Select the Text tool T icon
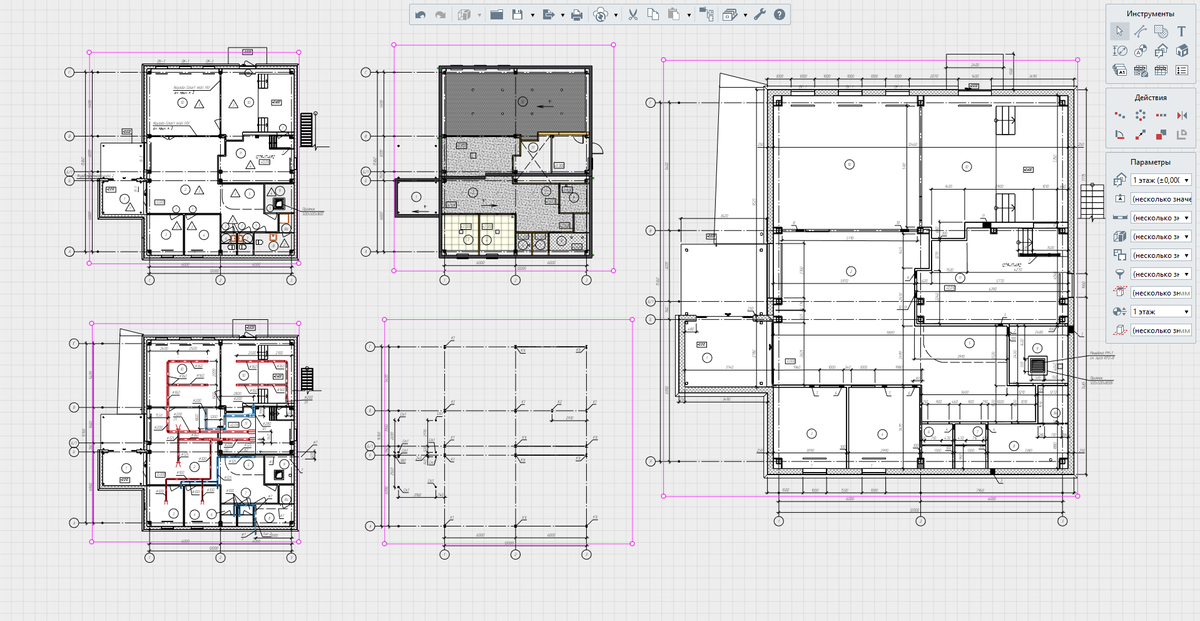The width and height of the screenshot is (1200, 621). coord(1181,31)
